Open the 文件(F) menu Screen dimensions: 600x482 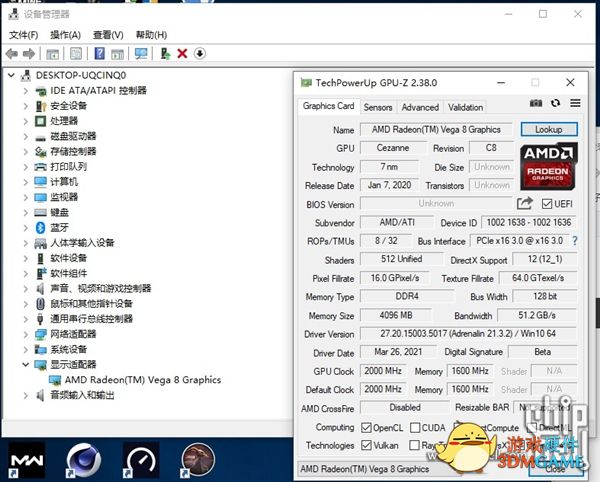click(x=24, y=35)
